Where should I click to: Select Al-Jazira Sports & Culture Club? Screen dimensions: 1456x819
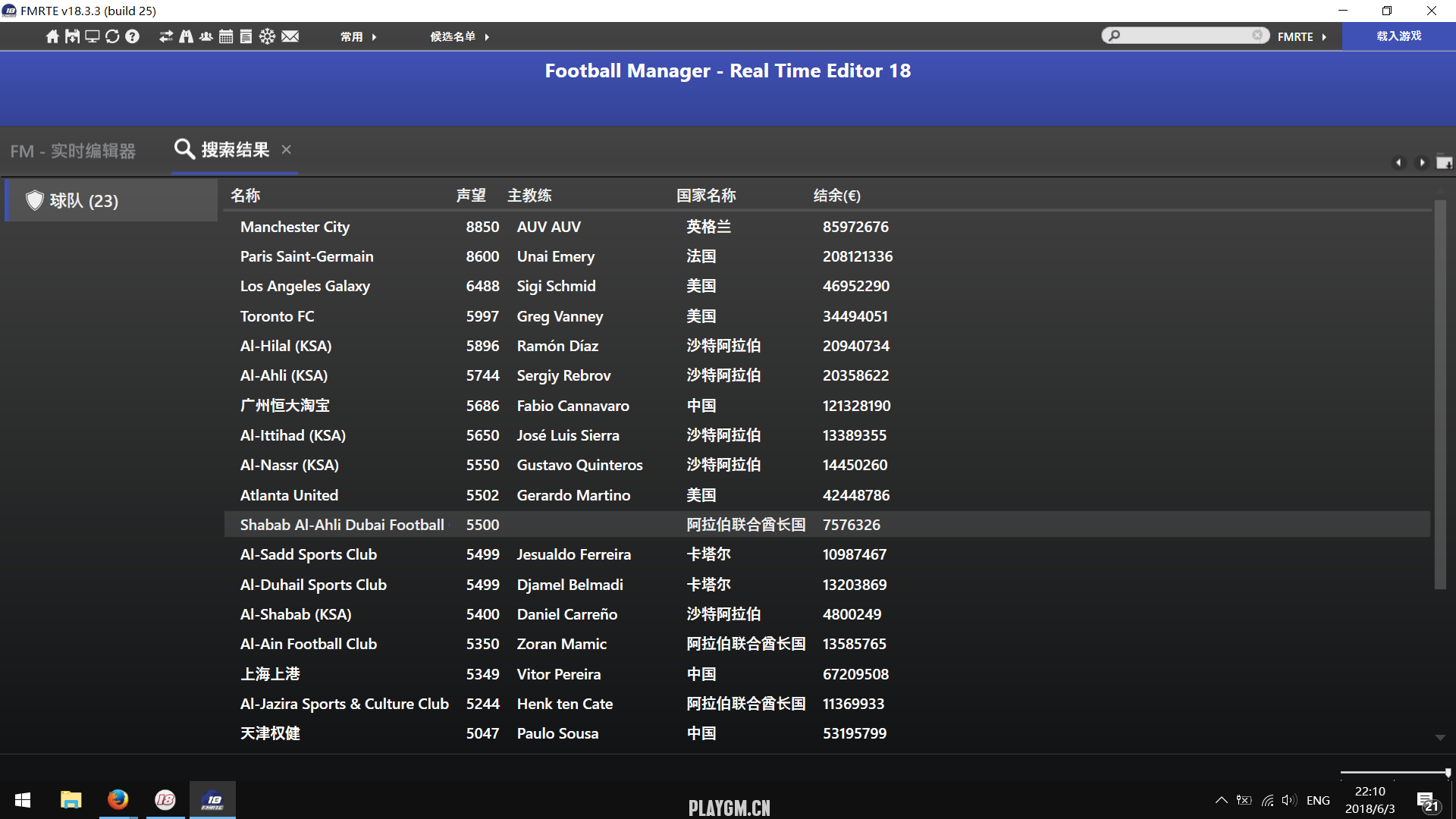tap(344, 704)
